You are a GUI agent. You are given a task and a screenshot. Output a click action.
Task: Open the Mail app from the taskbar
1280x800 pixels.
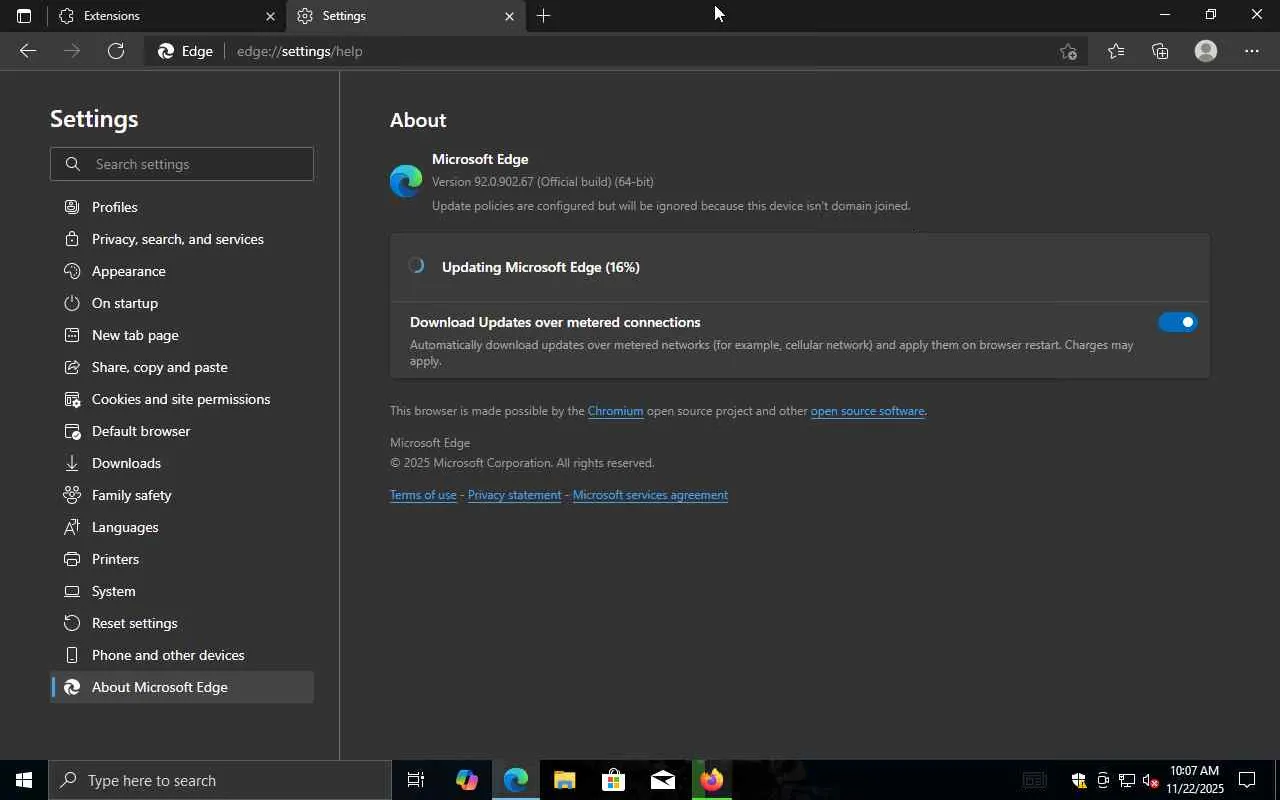click(x=663, y=780)
